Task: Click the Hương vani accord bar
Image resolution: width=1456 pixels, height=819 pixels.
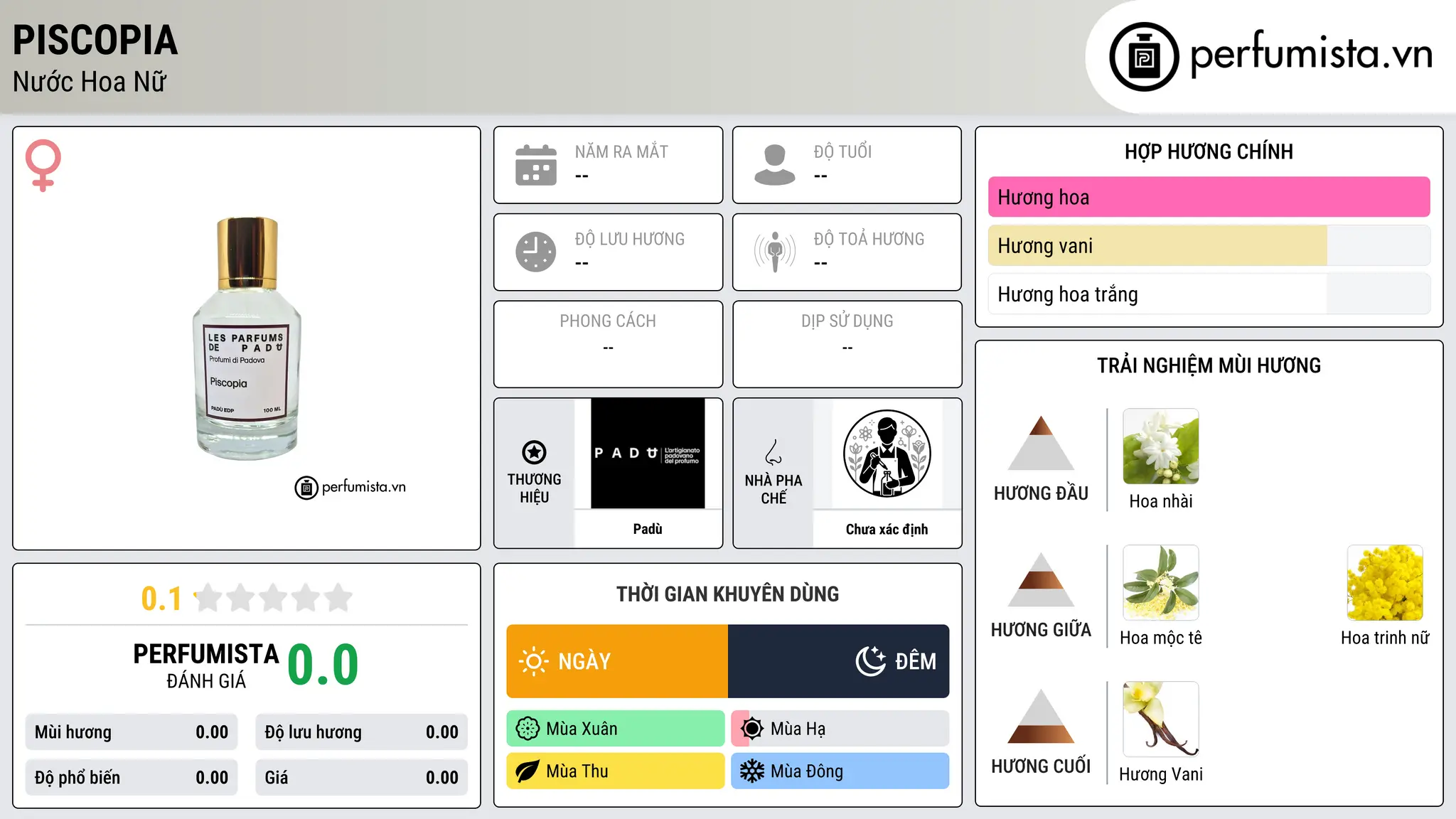Action: point(1209,245)
